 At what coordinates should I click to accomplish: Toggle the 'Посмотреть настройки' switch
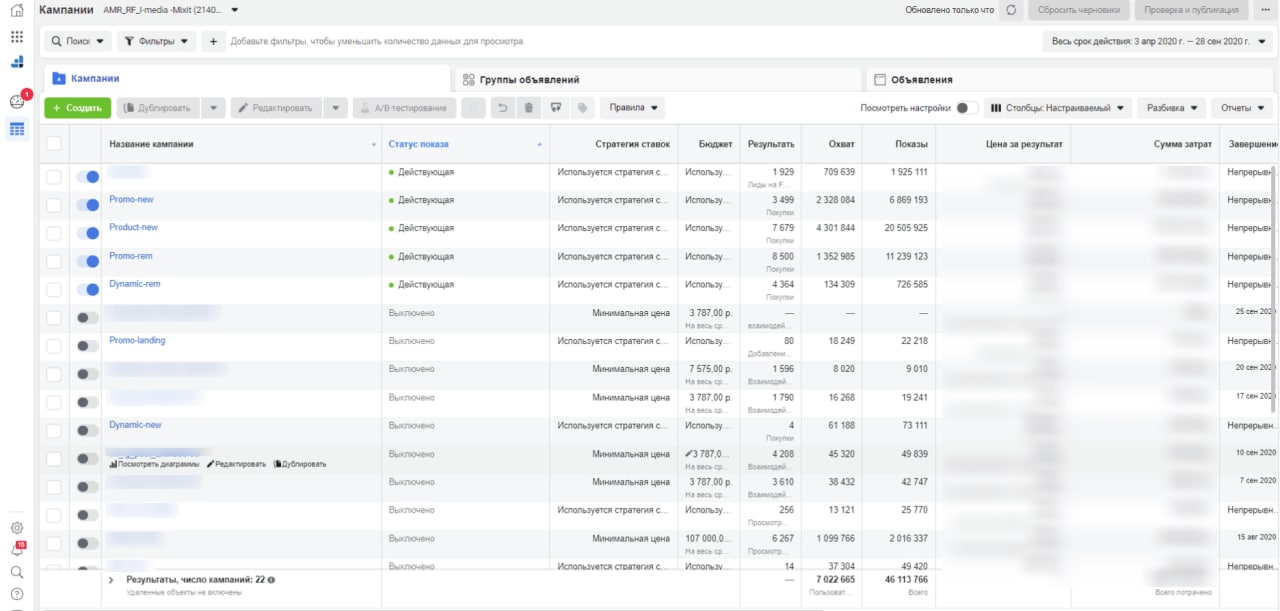click(x=966, y=108)
